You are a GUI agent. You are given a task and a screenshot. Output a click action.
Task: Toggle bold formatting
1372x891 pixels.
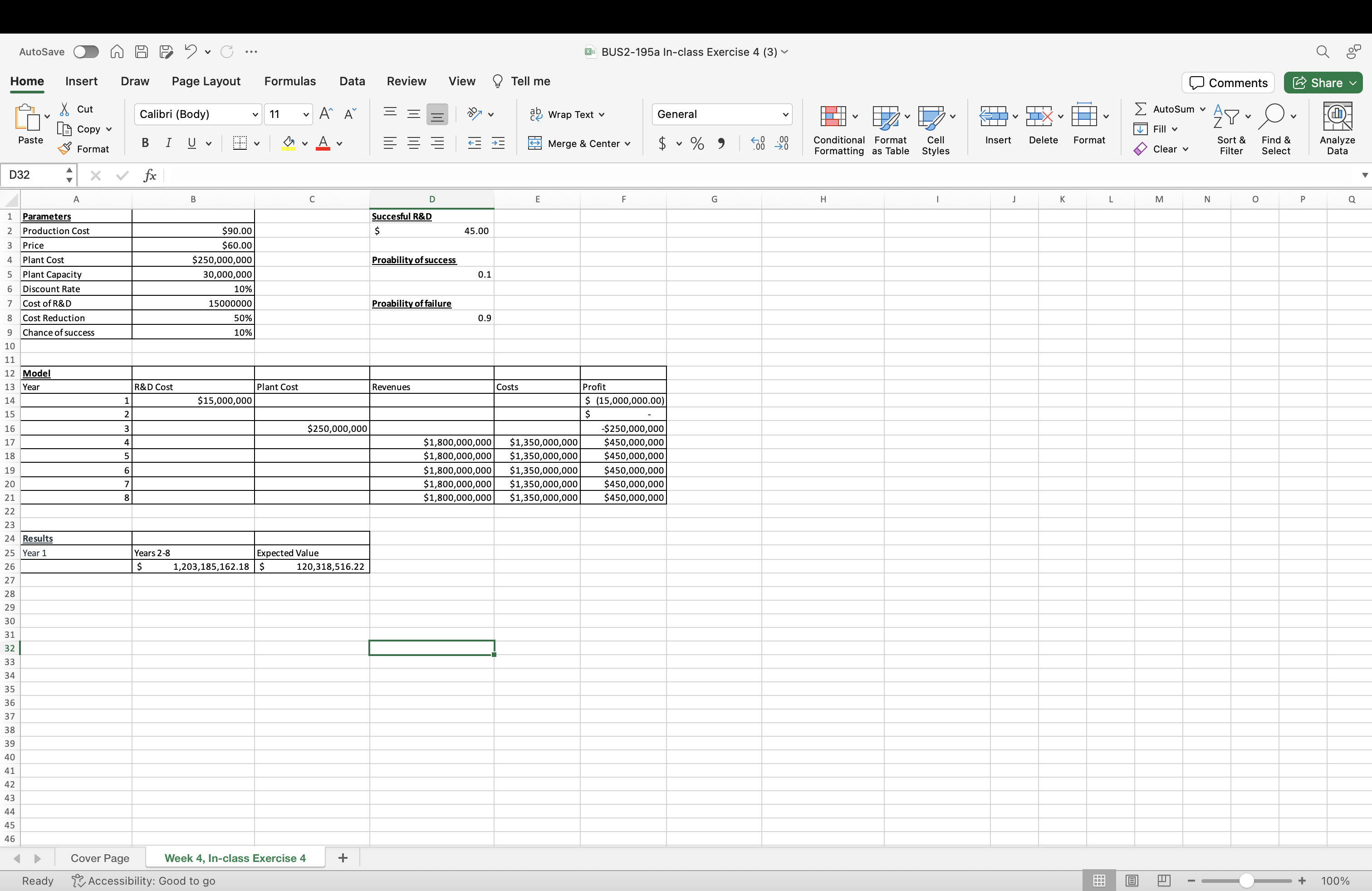pos(145,143)
